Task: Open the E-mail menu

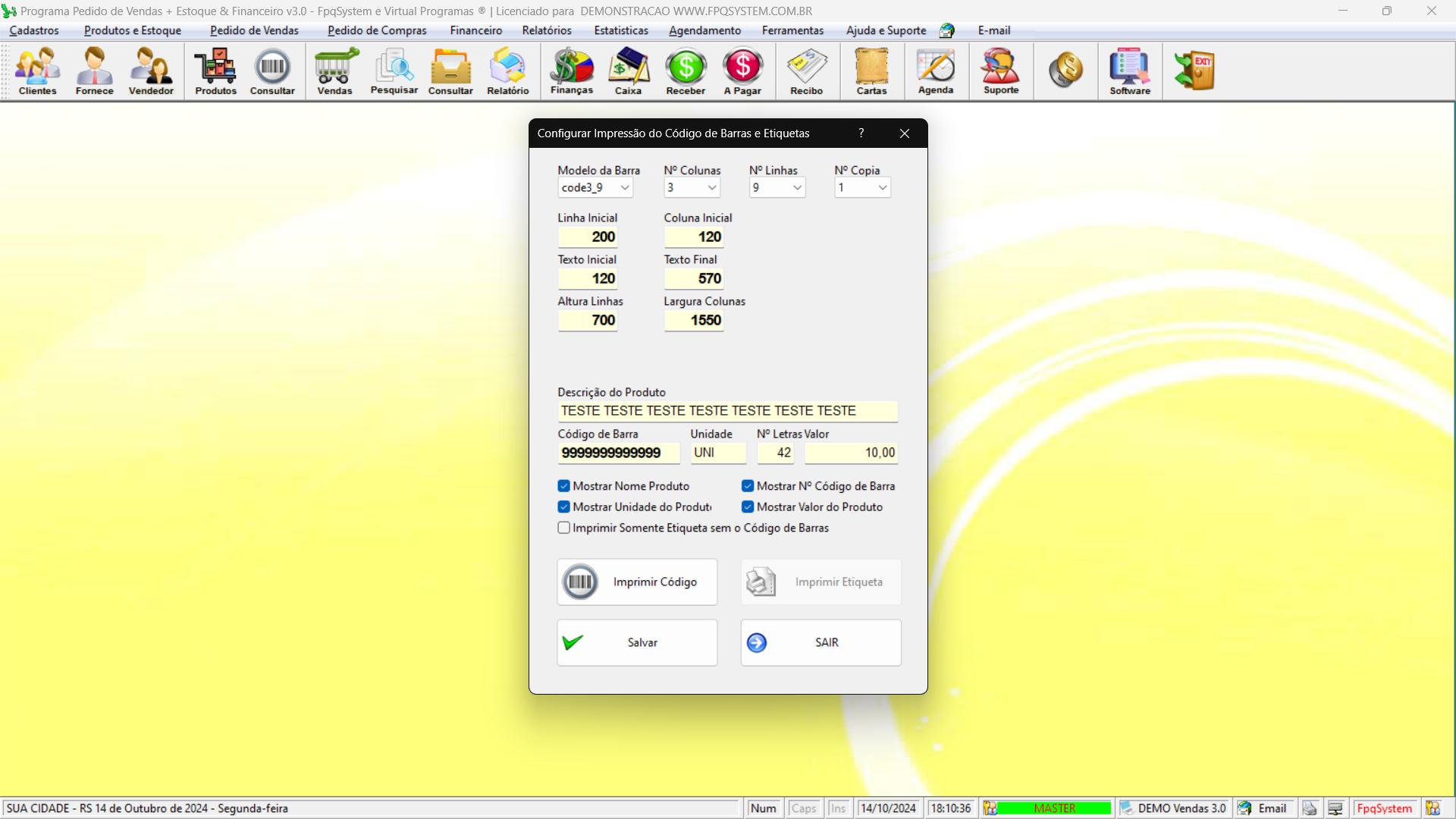Action: pos(993,30)
